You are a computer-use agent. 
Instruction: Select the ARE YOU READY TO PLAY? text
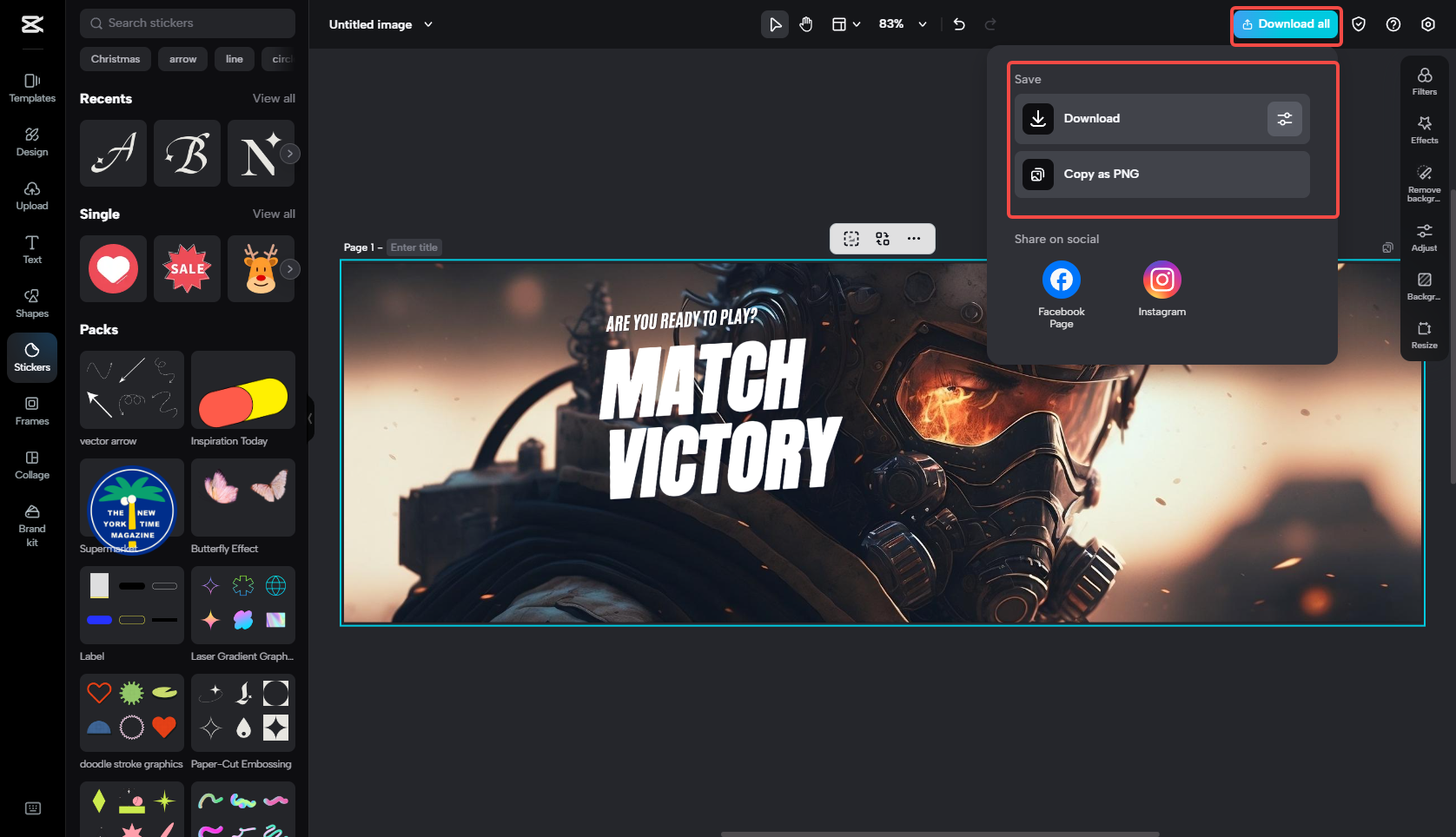tap(682, 320)
